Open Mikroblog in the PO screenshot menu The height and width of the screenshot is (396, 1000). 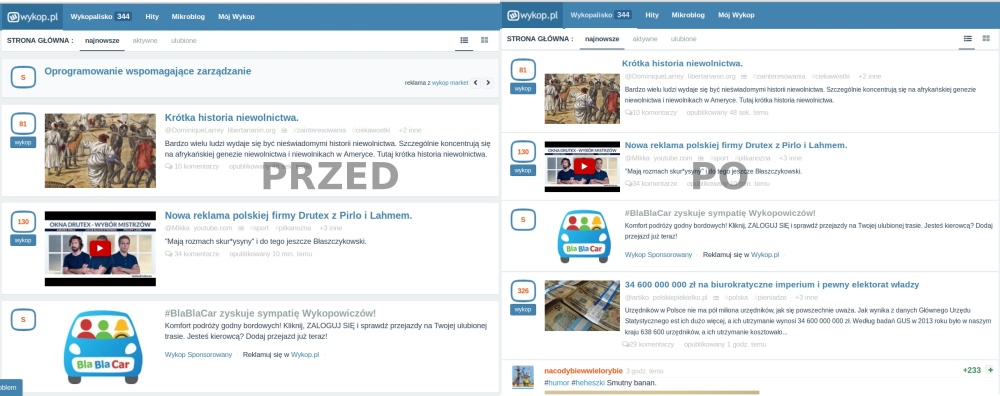coord(688,15)
